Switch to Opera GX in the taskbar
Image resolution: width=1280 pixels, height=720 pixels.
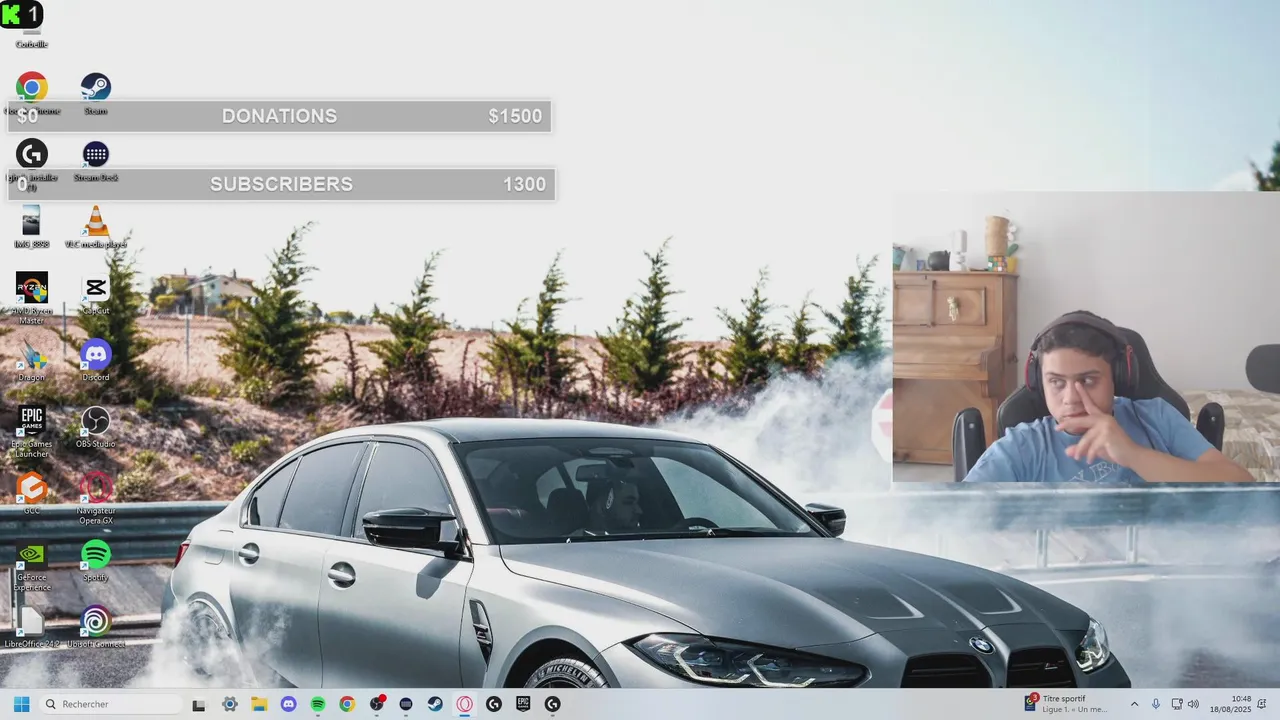tap(465, 704)
